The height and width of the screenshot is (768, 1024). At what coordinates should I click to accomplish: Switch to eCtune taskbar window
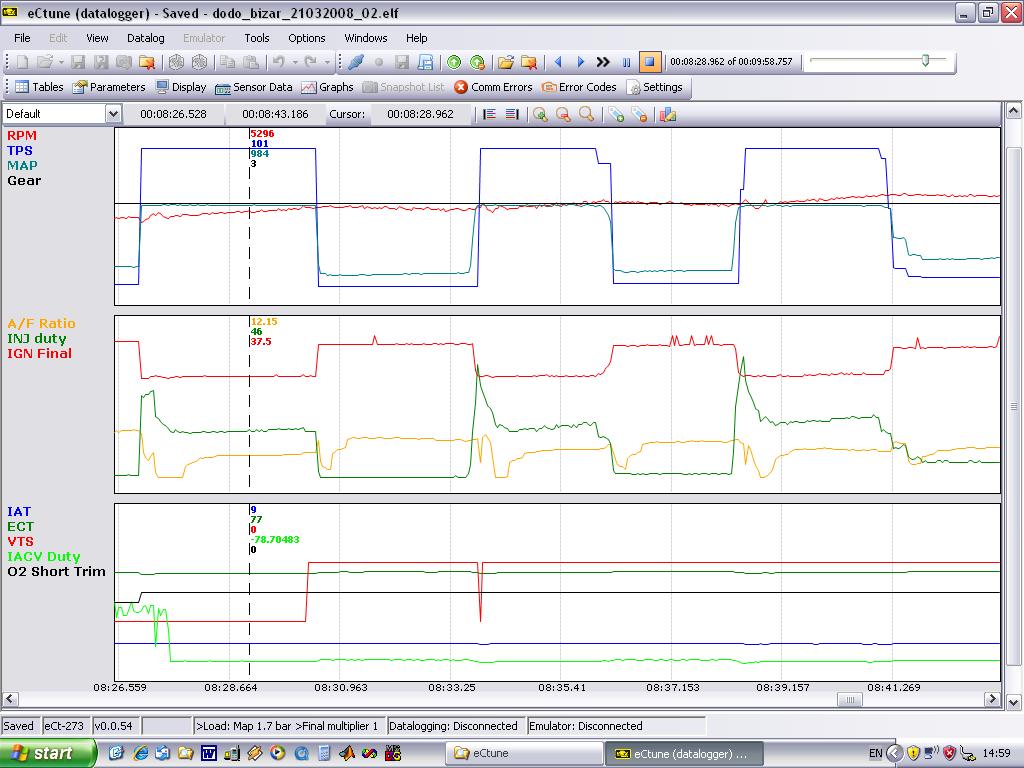tap(522, 754)
